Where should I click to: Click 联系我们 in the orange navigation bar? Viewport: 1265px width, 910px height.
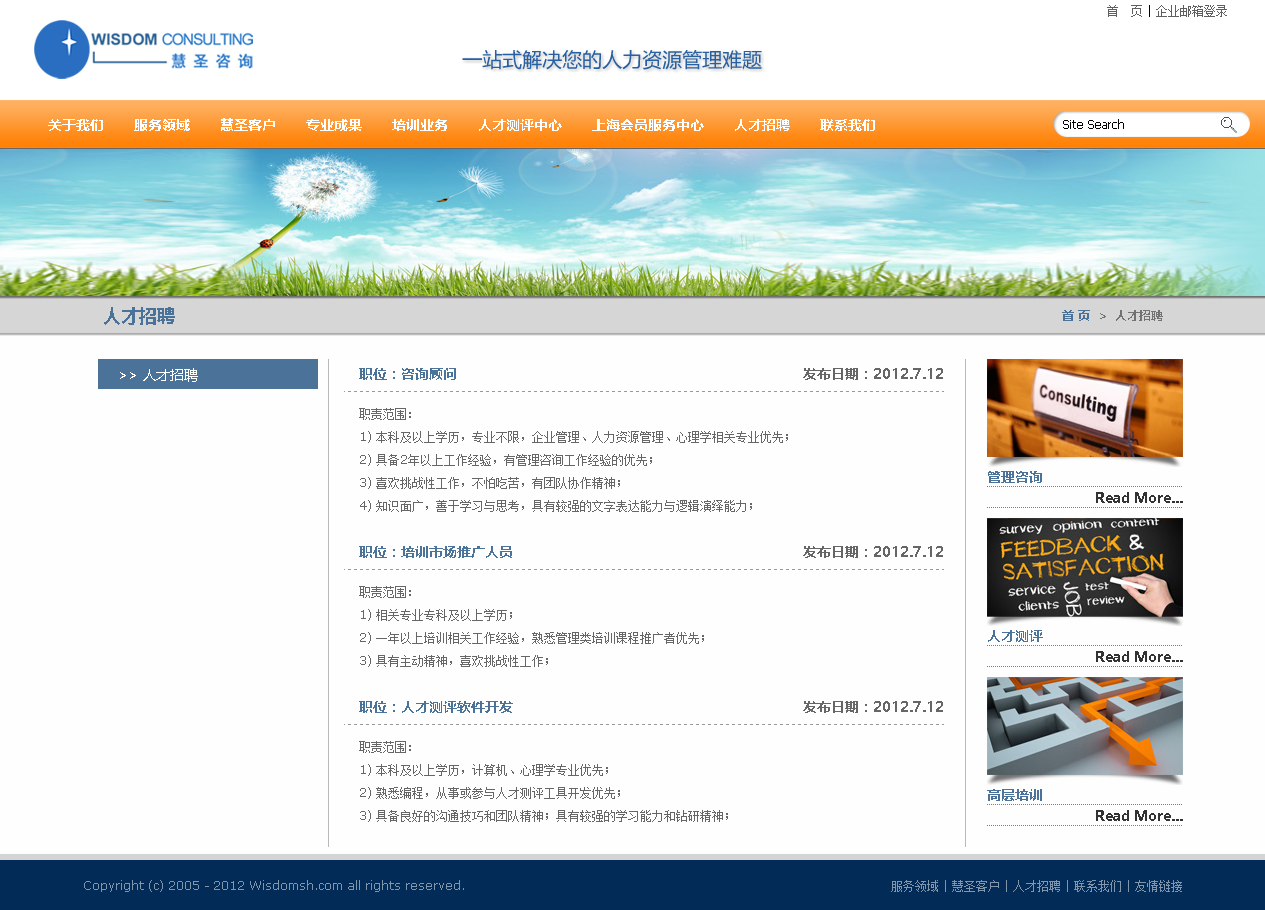[848, 125]
